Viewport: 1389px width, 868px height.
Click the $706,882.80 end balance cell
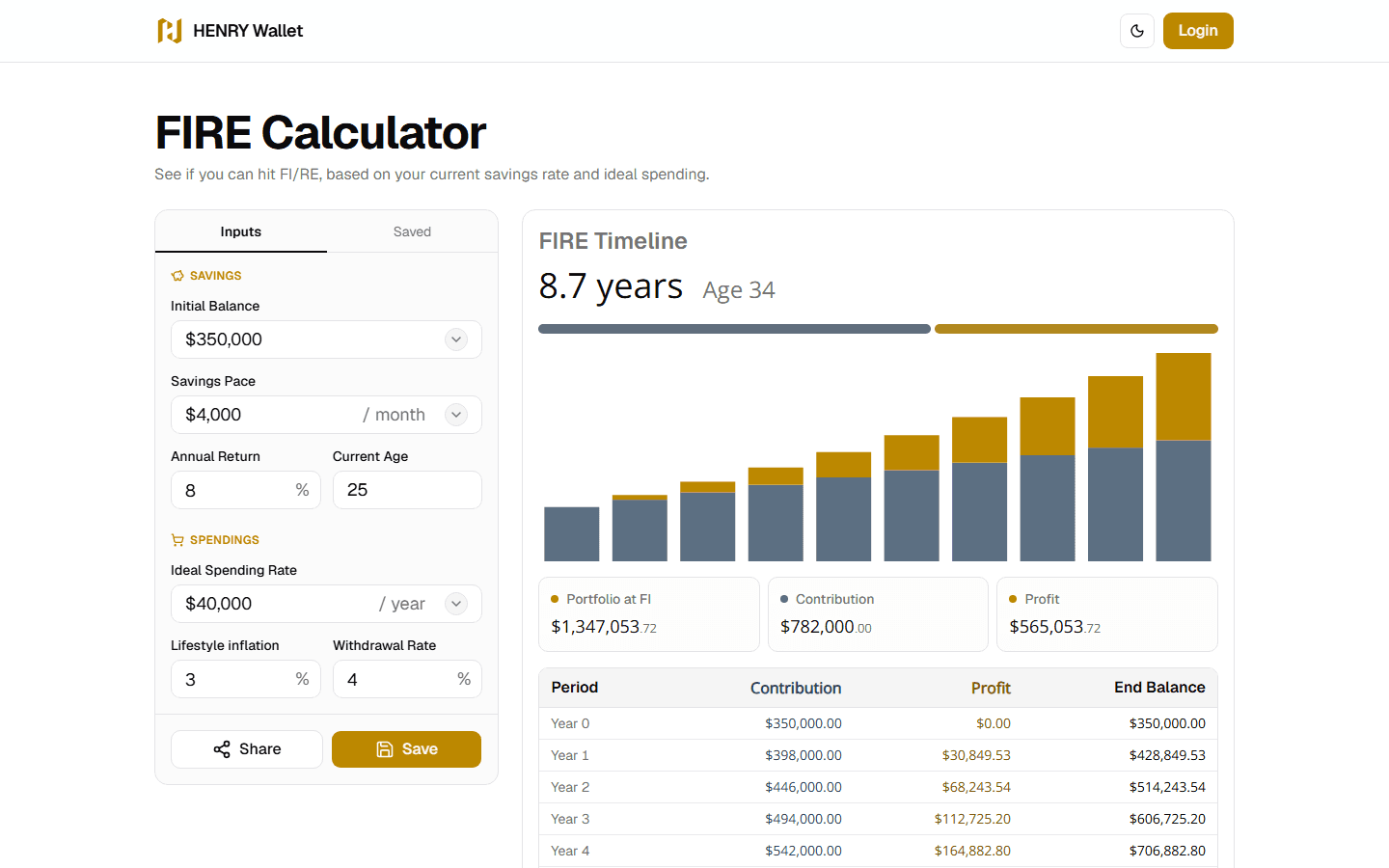coord(1167,851)
